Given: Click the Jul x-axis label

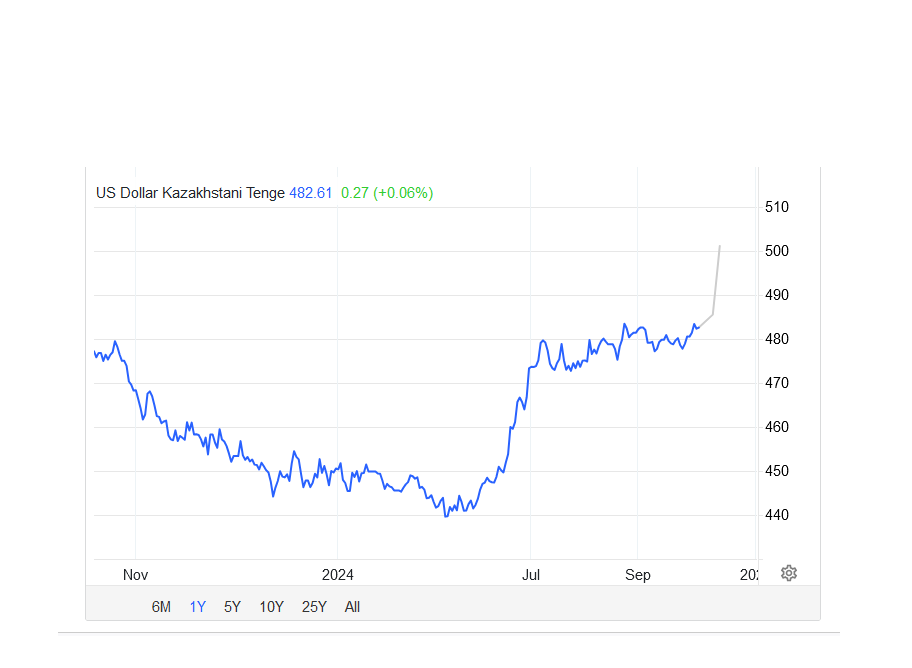Looking at the screenshot, I should pos(530,575).
